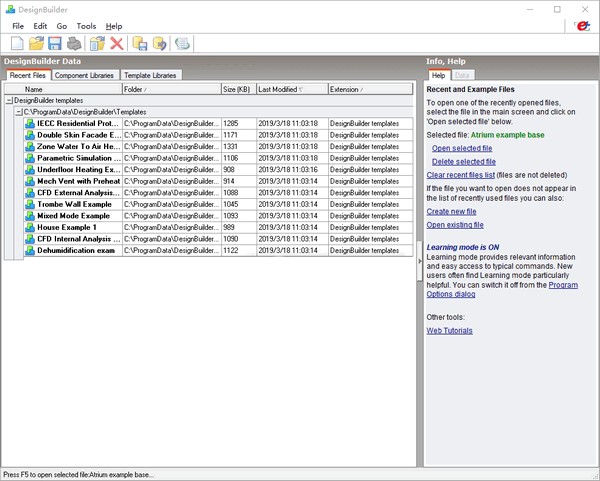600x481 pixels.
Task: Click the red X delete icon
Action: pos(117,43)
